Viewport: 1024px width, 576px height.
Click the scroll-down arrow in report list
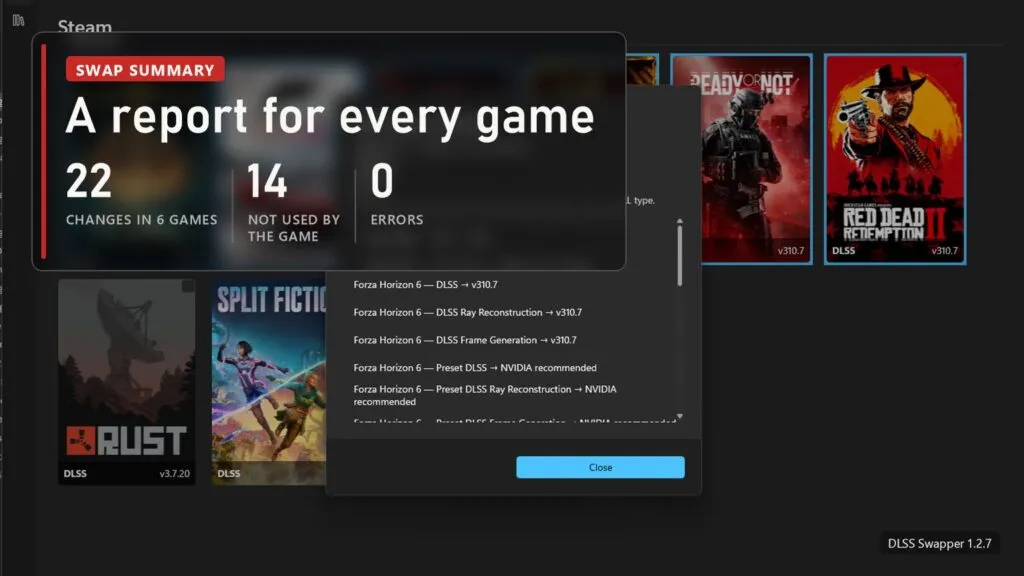pyautogui.click(x=680, y=416)
